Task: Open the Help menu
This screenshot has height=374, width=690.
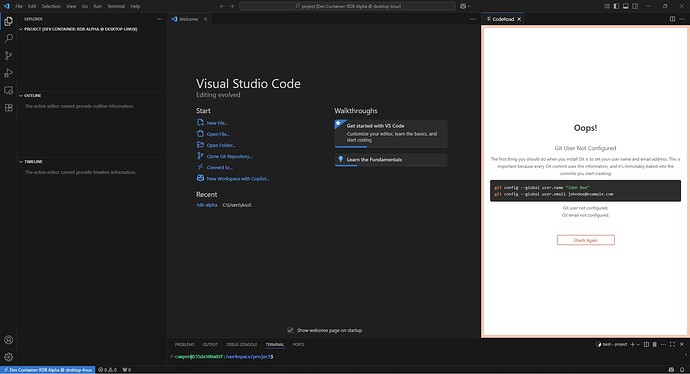Action: click(x=136, y=6)
